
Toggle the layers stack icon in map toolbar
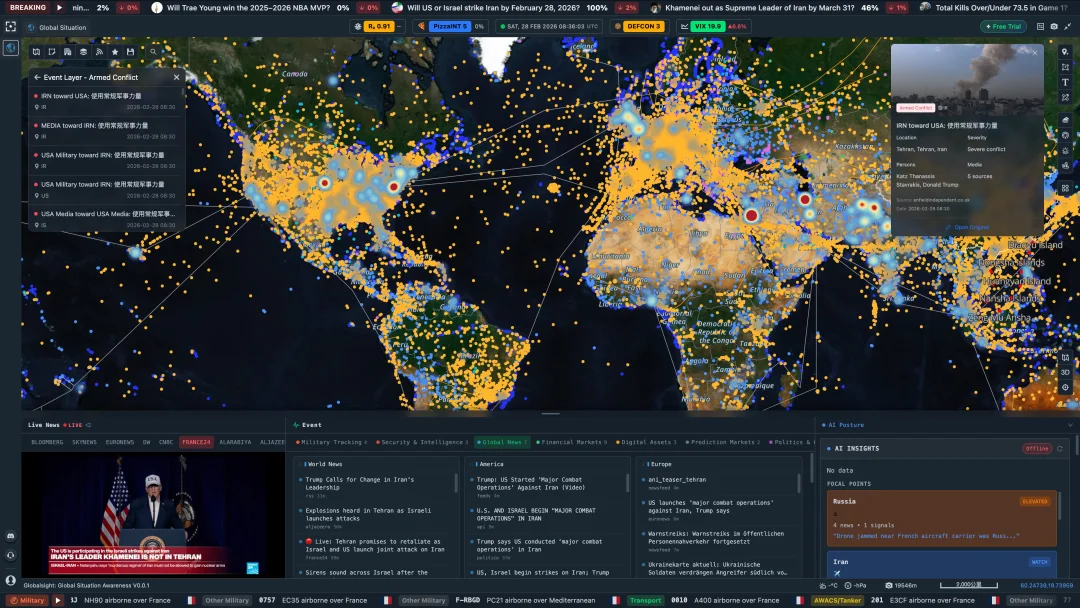[x=83, y=52]
